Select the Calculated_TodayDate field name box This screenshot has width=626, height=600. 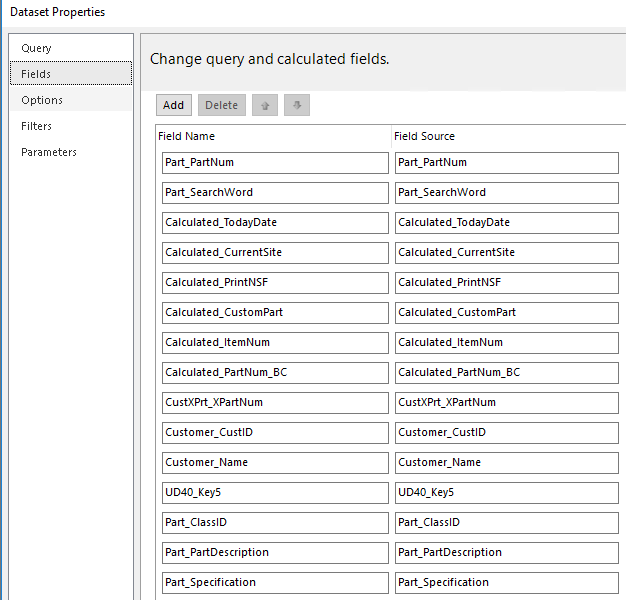[x=275, y=223]
